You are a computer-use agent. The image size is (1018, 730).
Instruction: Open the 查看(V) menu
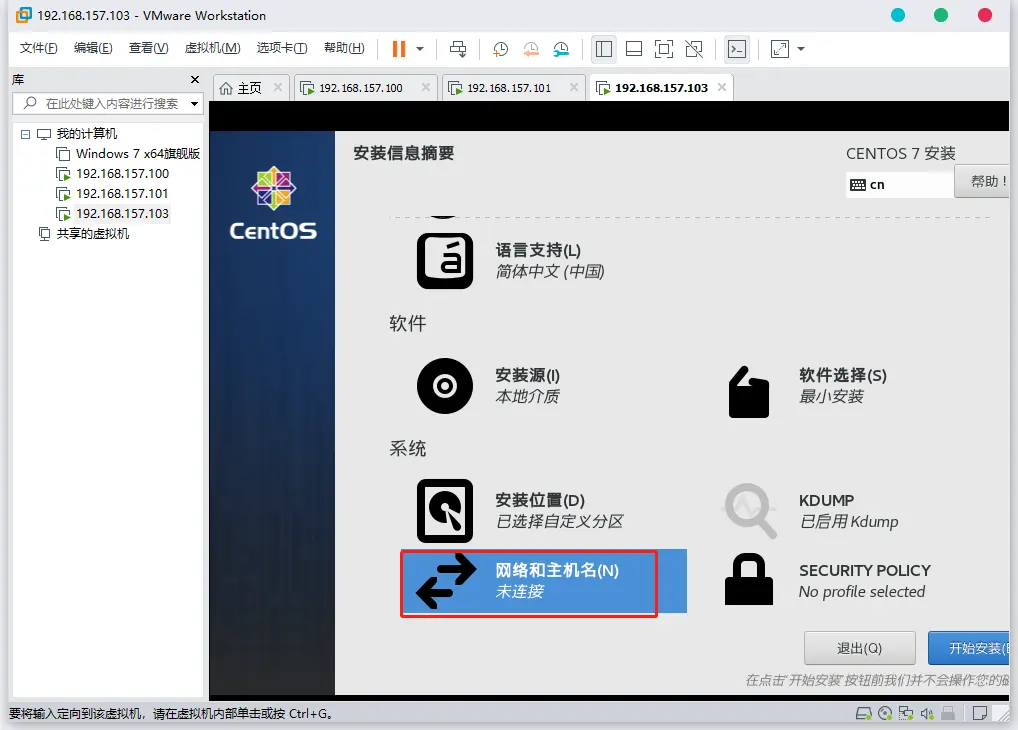point(148,48)
